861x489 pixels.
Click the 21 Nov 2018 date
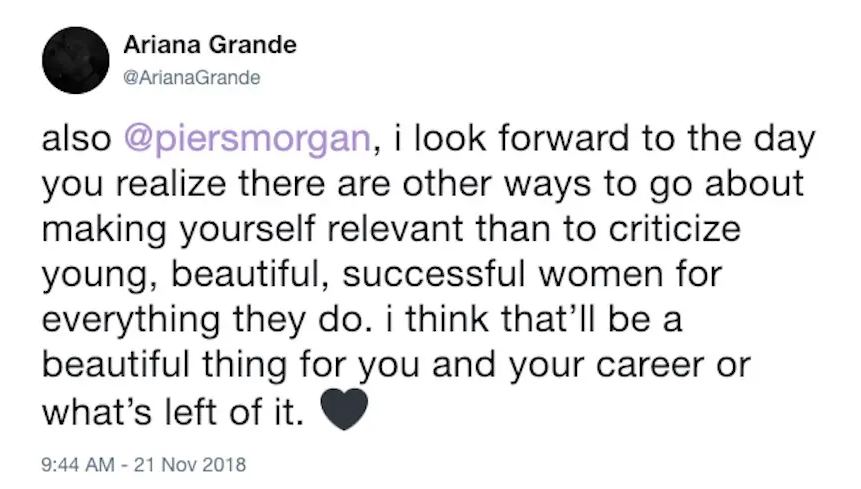190,465
